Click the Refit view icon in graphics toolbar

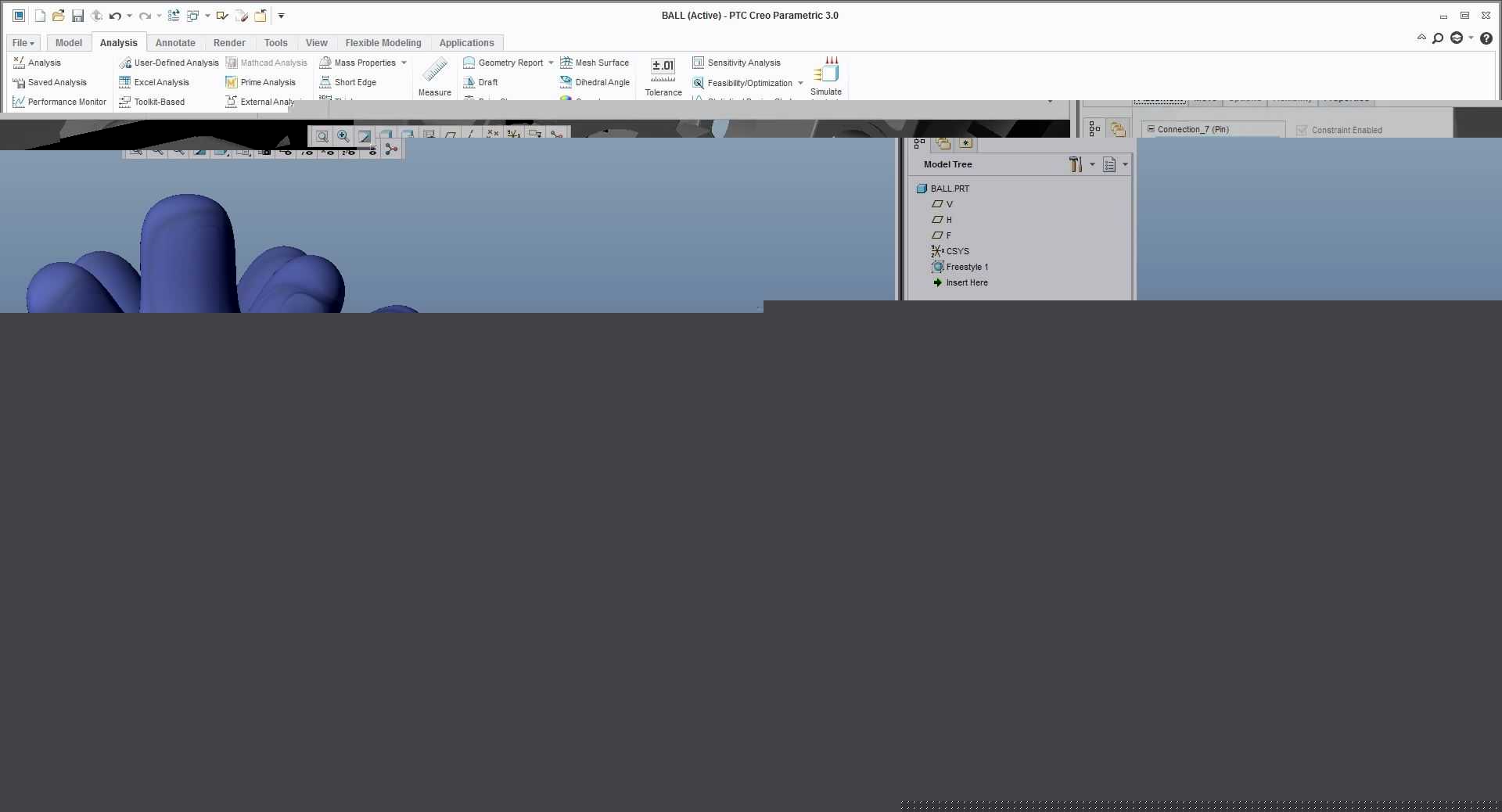[x=322, y=136]
